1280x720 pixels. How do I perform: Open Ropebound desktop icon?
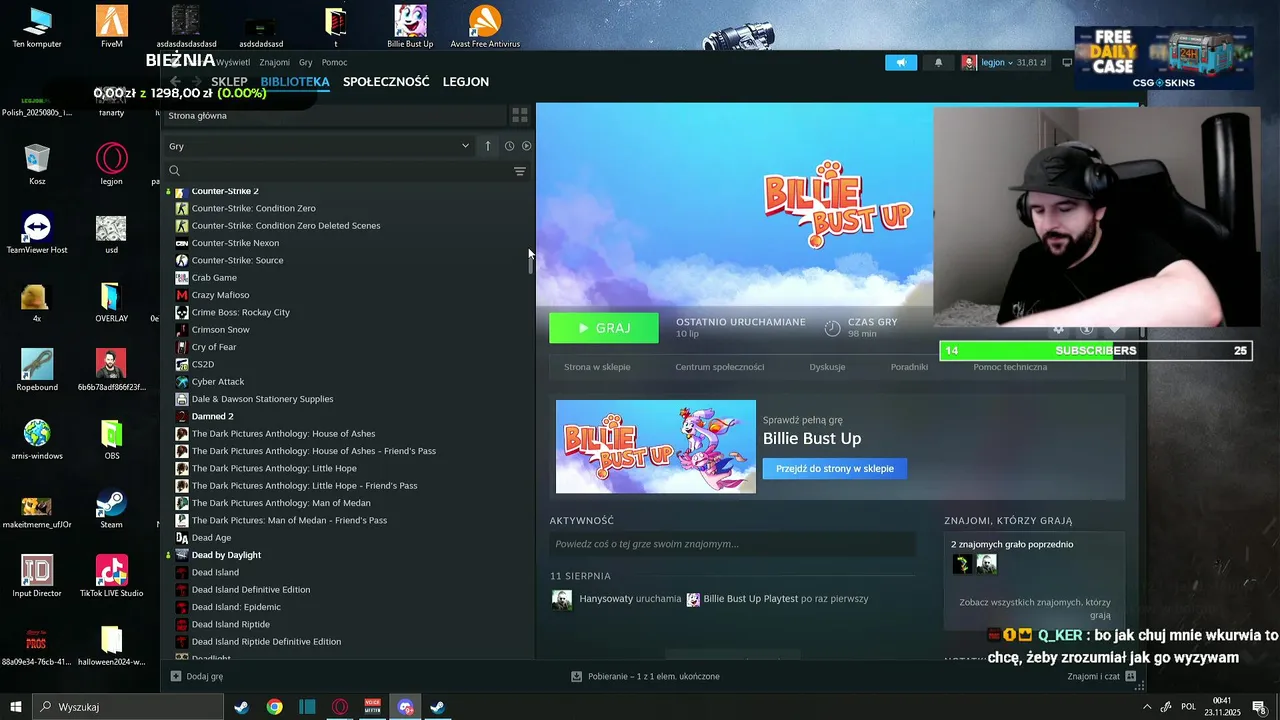coord(37,370)
